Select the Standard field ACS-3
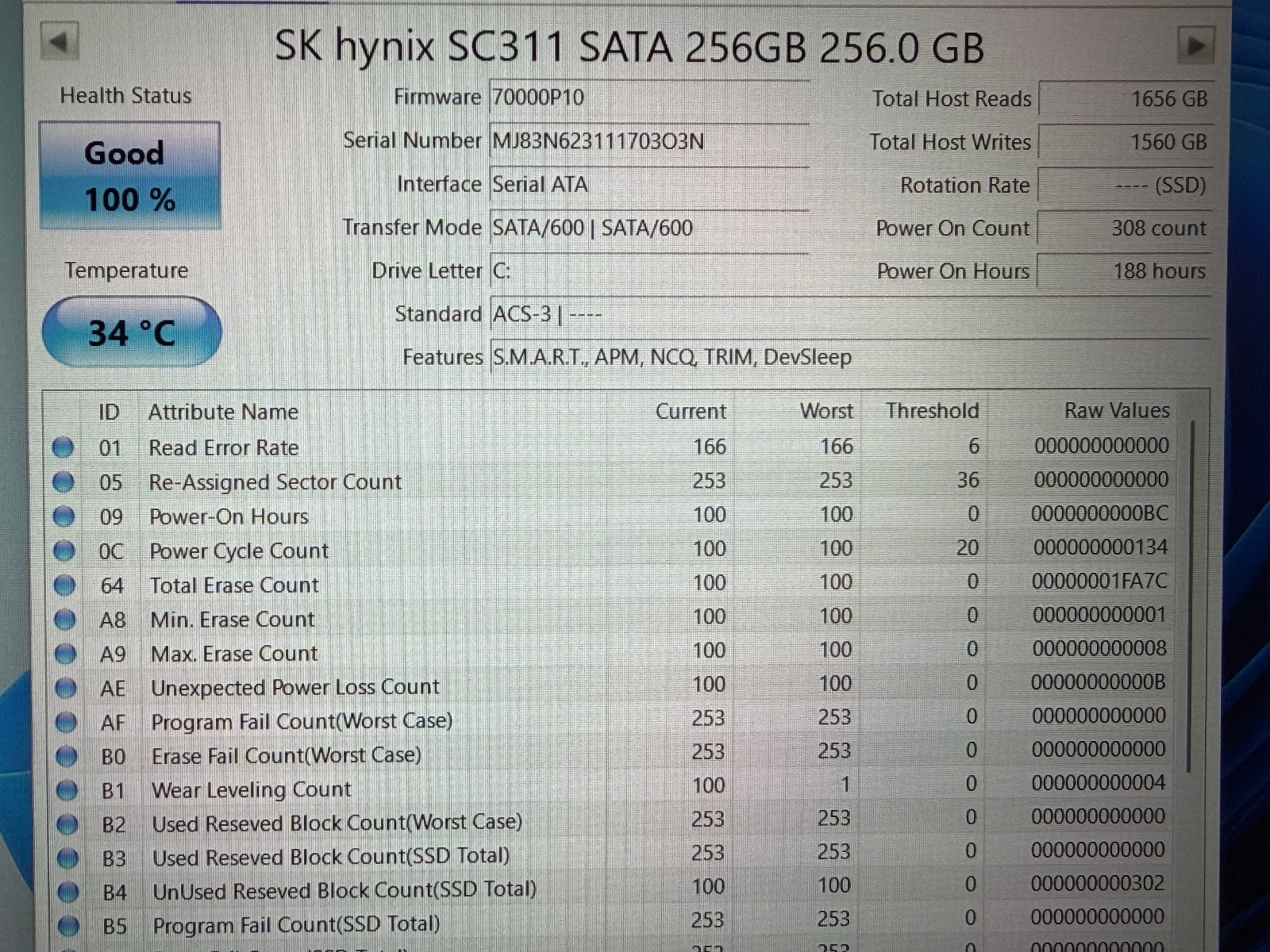Image resolution: width=1270 pixels, height=952 pixels. pyautogui.click(x=850, y=315)
